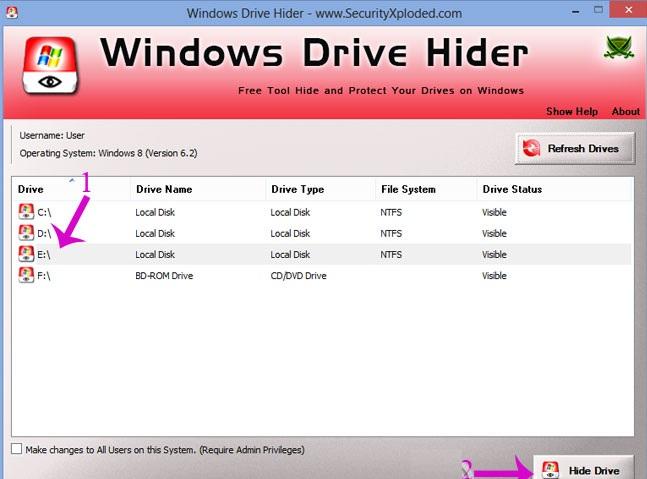Viewport: 647px width, 479px height.
Task: Click the D:\ drive icon
Action: click(x=26, y=233)
